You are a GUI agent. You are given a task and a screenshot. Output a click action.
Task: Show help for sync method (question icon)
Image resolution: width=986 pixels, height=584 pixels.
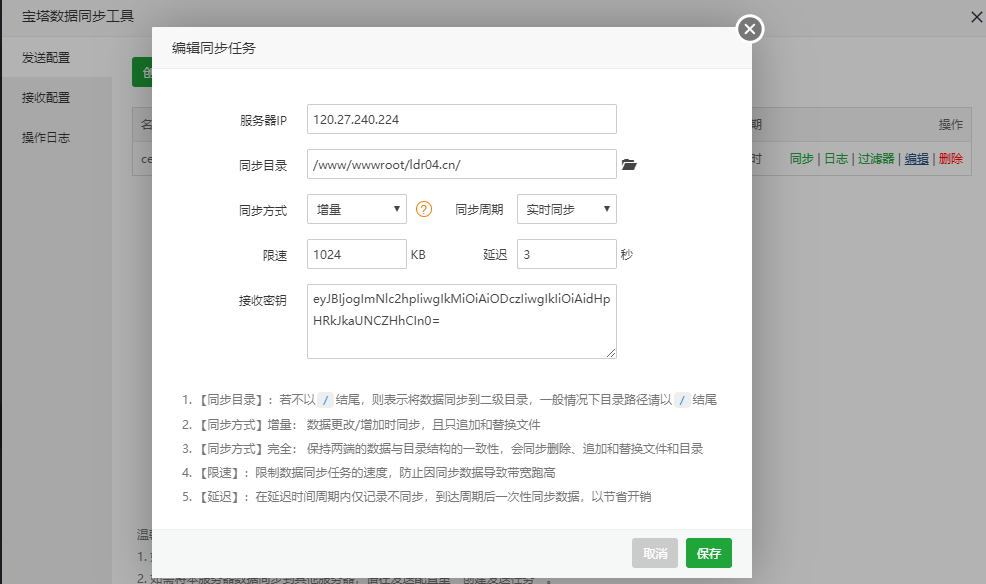click(424, 209)
